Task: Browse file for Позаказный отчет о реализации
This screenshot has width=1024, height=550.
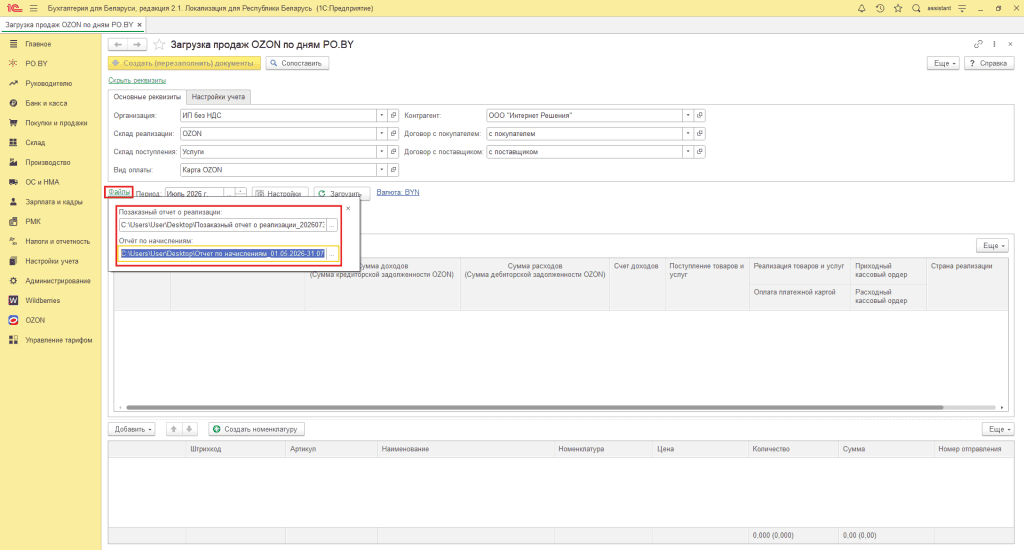Action: [x=332, y=225]
